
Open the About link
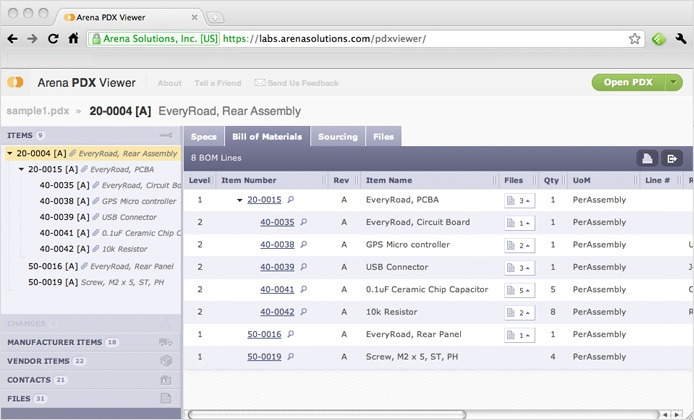tap(170, 83)
